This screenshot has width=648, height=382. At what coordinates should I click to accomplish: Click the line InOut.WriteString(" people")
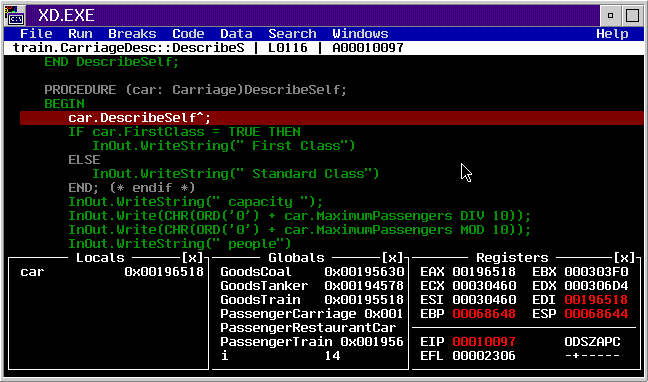(x=180, y=244)
